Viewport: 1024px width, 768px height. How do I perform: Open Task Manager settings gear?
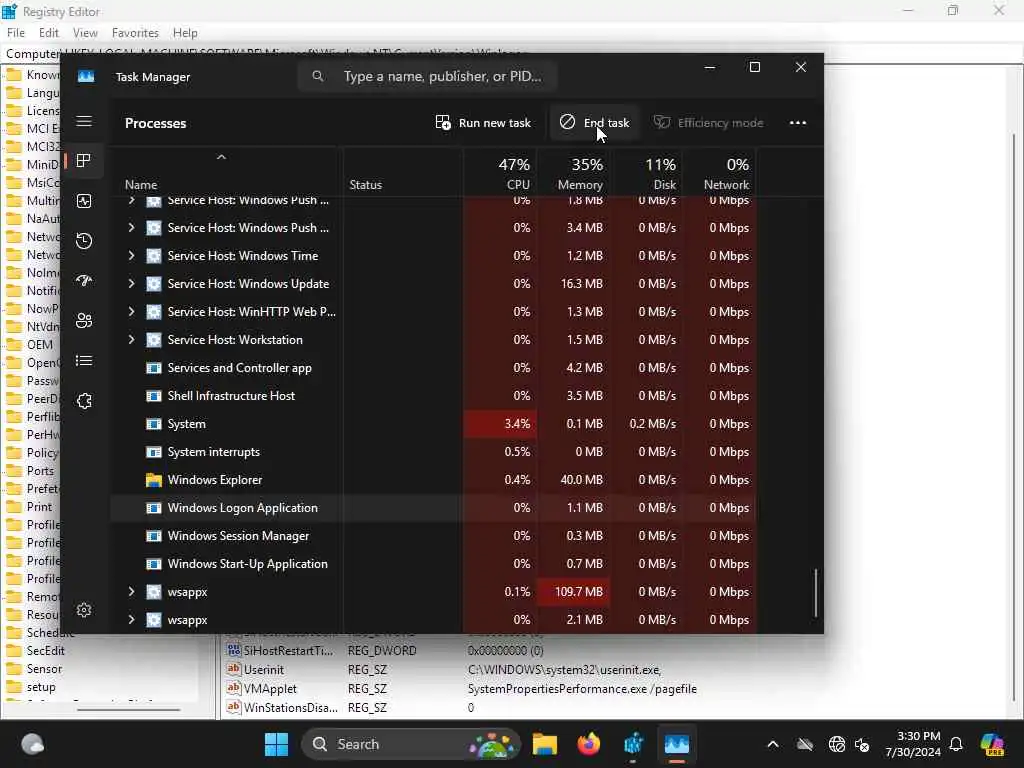(x=84, y=610)
